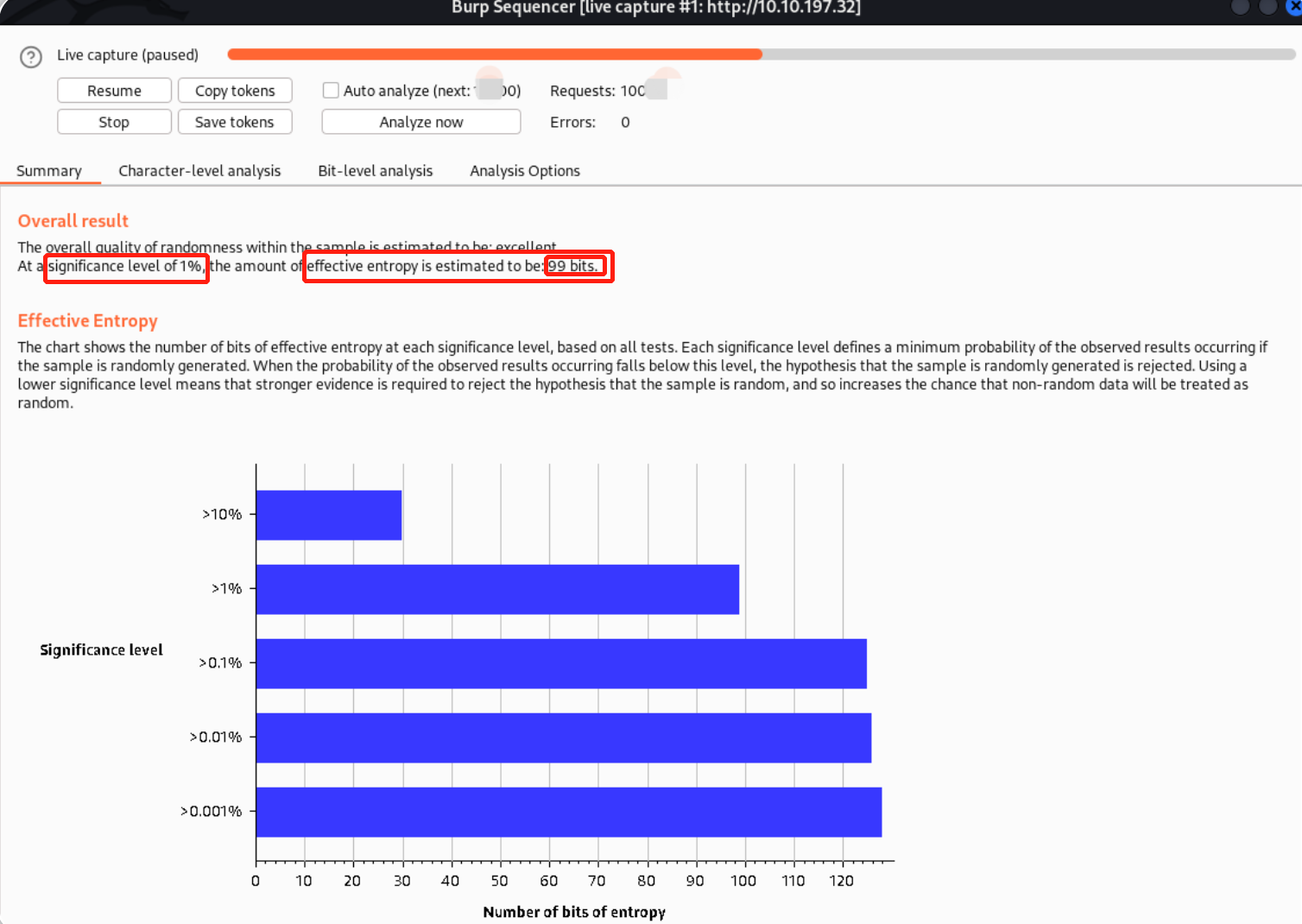Screen dimensions: 1302x924
Task: Open the Bit-level analysis tab
Action: click(375, 171)
